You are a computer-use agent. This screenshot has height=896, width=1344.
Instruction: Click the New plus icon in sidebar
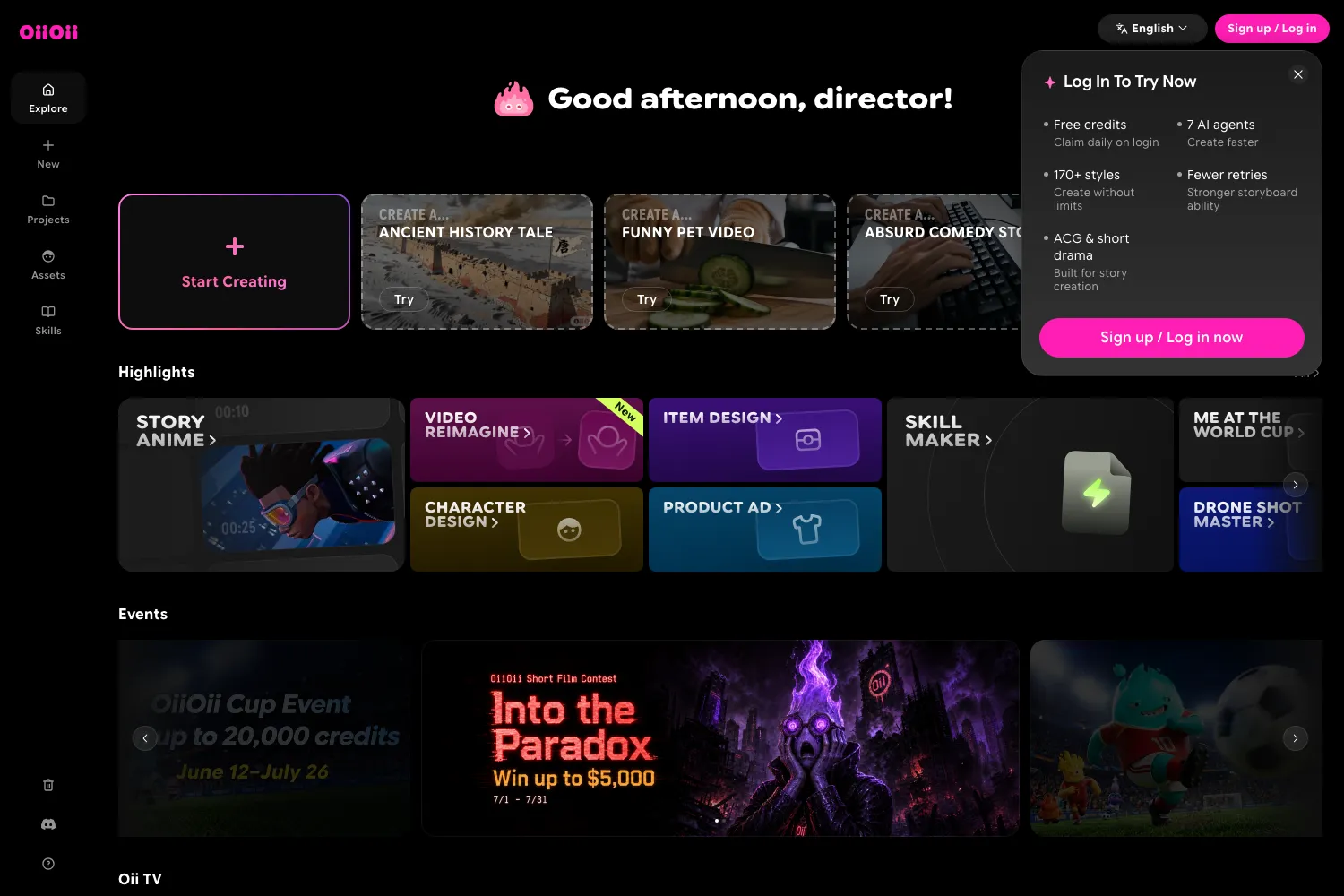(x=48, y=145)
